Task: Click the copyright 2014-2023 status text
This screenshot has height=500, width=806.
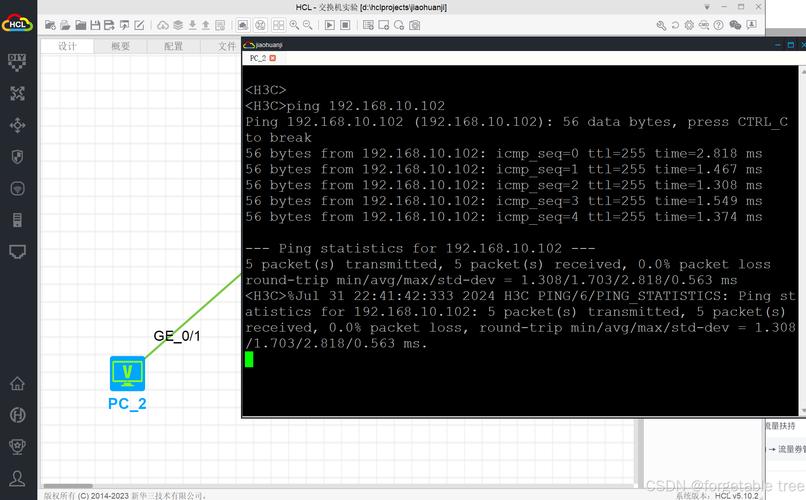Action: (x=125, y=496)
